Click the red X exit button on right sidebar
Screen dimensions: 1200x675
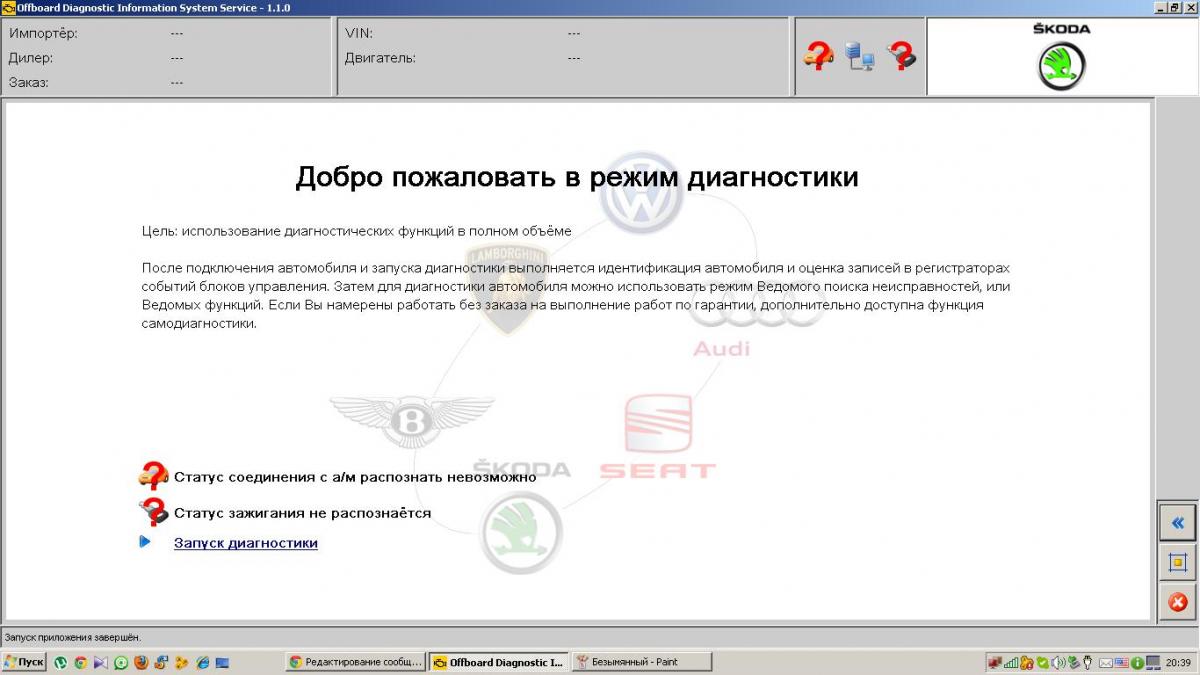(x=1177, y=602)
